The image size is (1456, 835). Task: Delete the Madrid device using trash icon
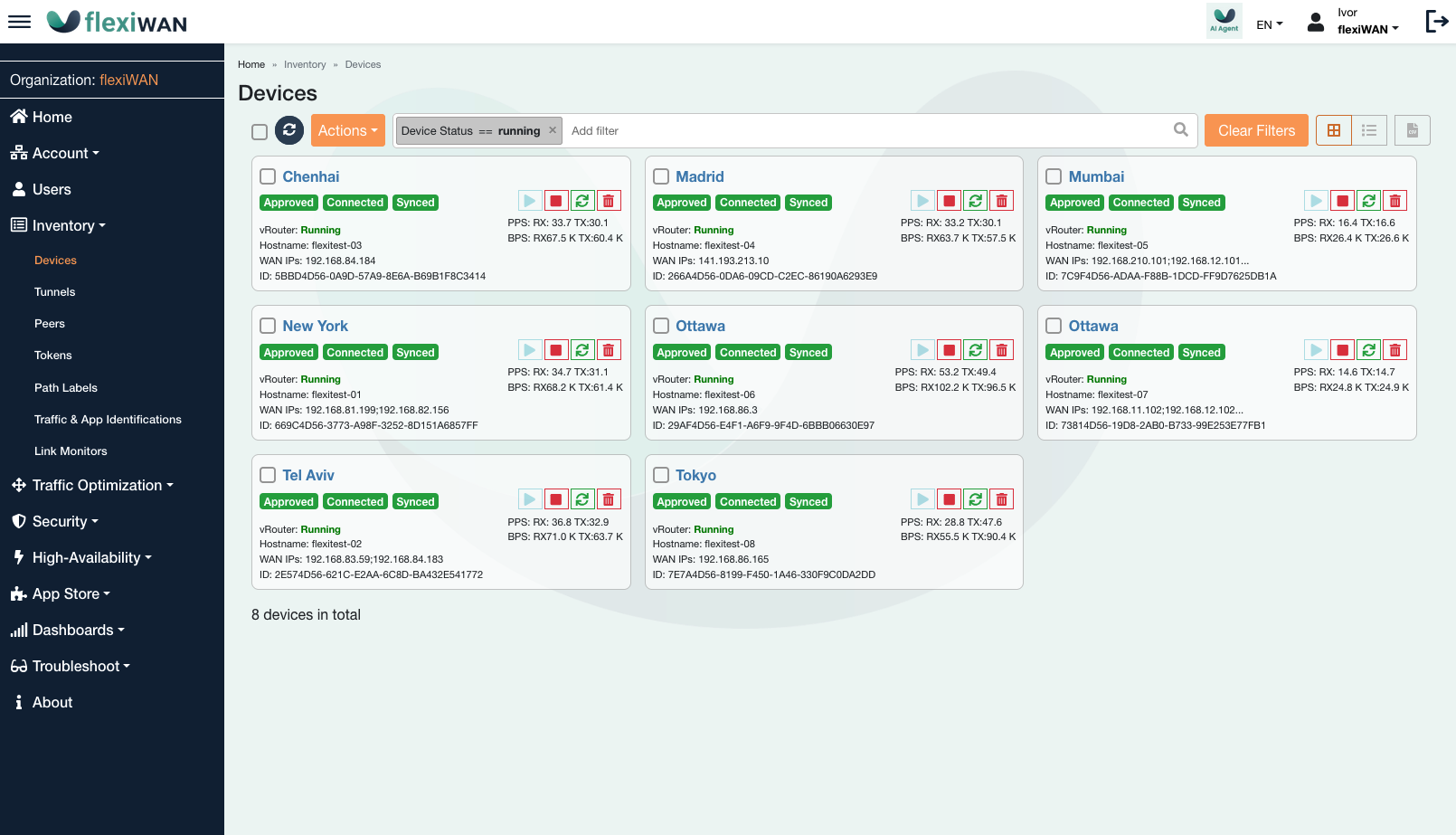click(x=1001, y=201)
